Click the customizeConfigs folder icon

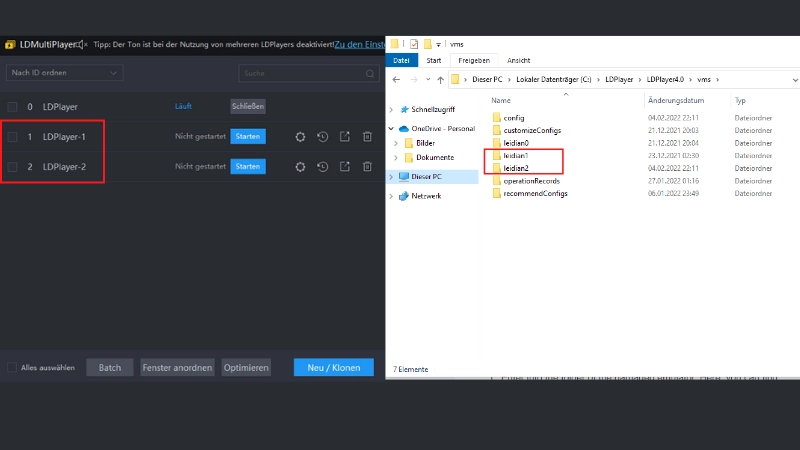[497, 130]
